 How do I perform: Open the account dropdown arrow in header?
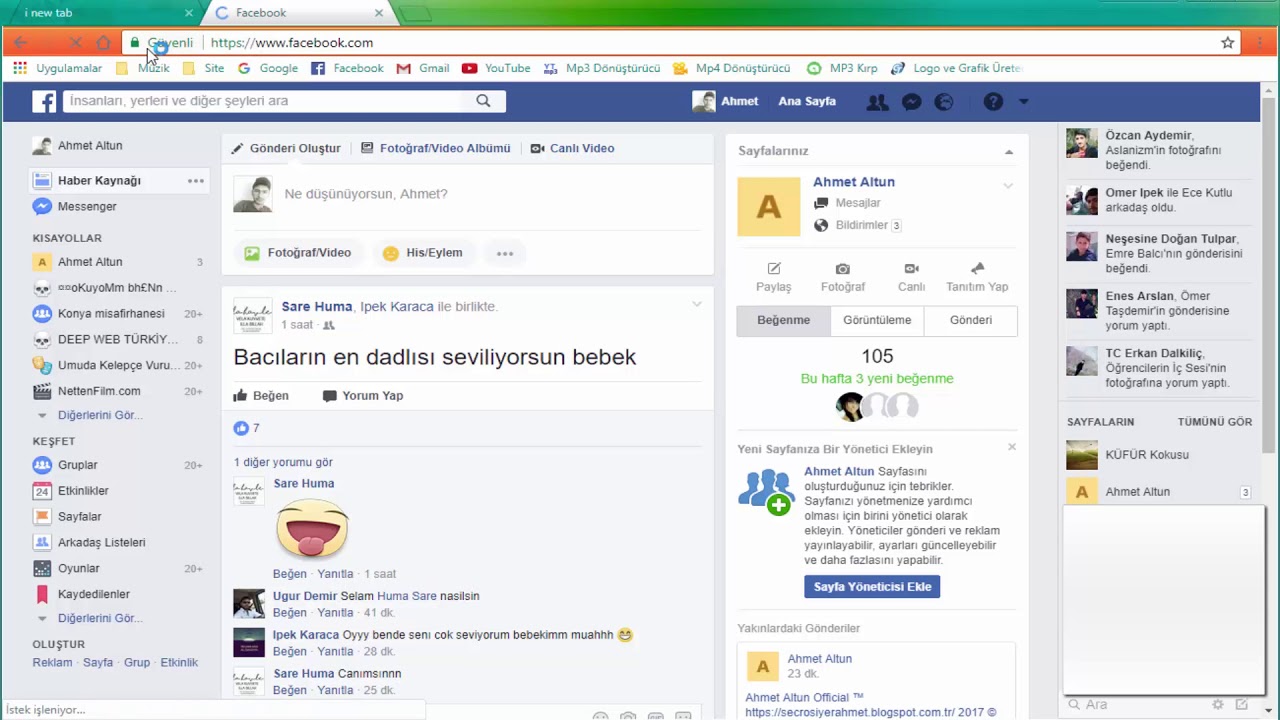1023,101
